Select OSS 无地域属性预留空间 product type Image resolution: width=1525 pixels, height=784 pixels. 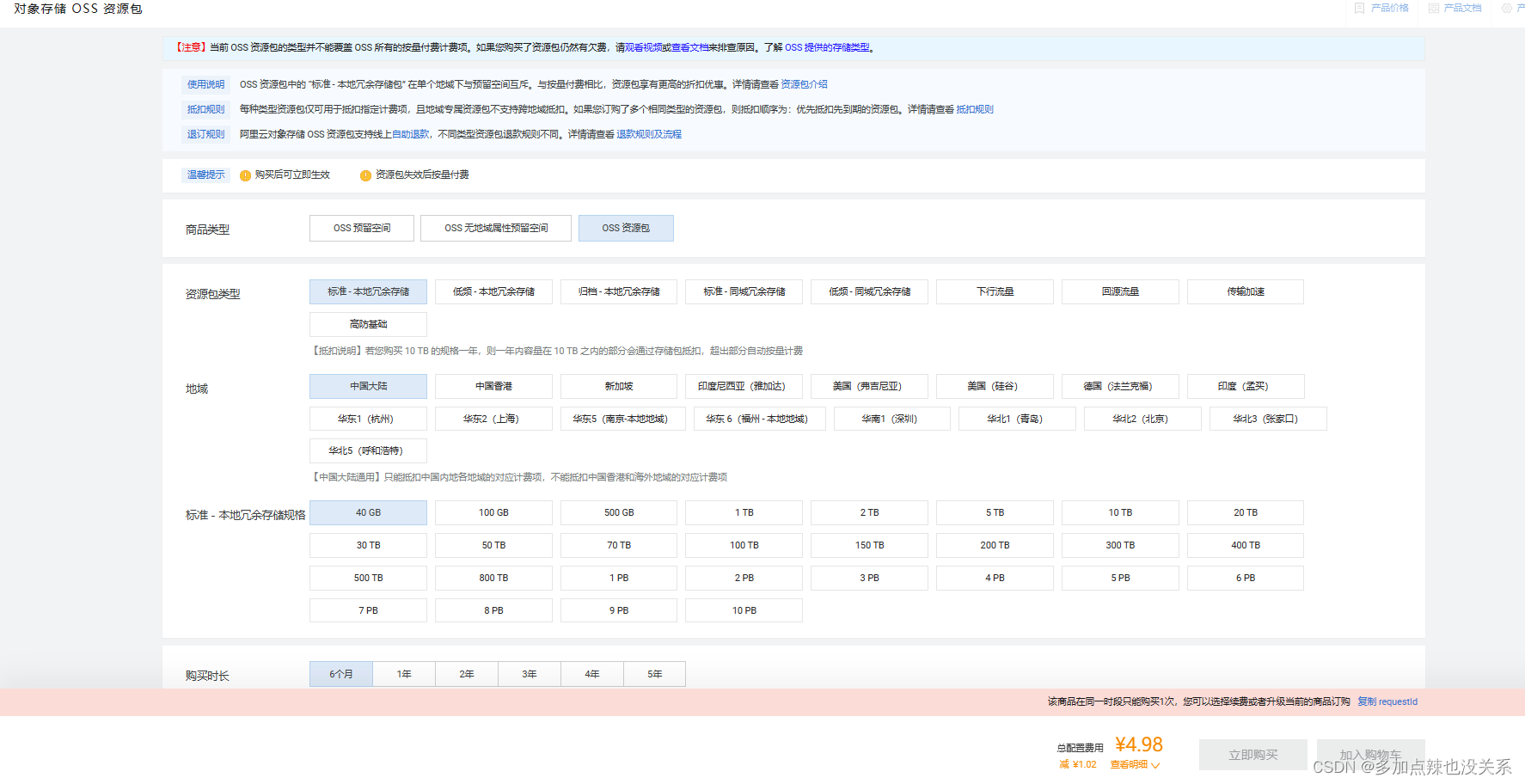(496, 228)
